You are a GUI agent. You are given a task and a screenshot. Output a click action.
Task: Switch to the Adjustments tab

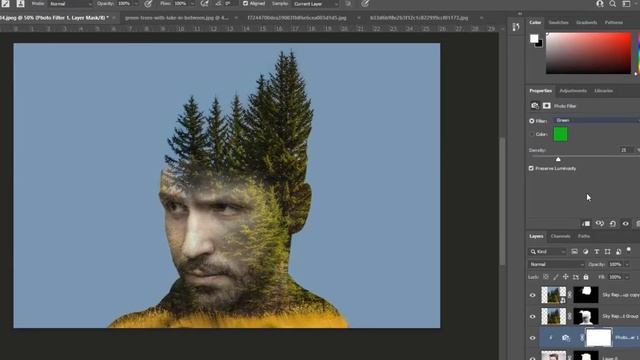[573, 91]
